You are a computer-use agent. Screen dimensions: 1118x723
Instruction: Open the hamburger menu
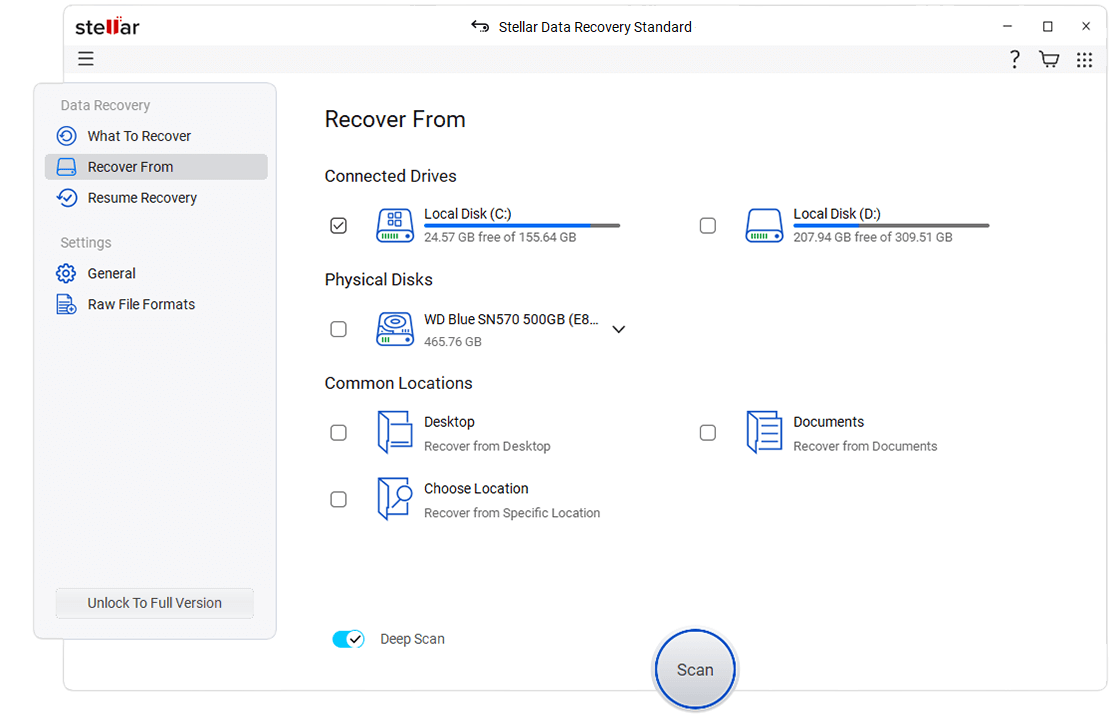(x=86, y=59)
